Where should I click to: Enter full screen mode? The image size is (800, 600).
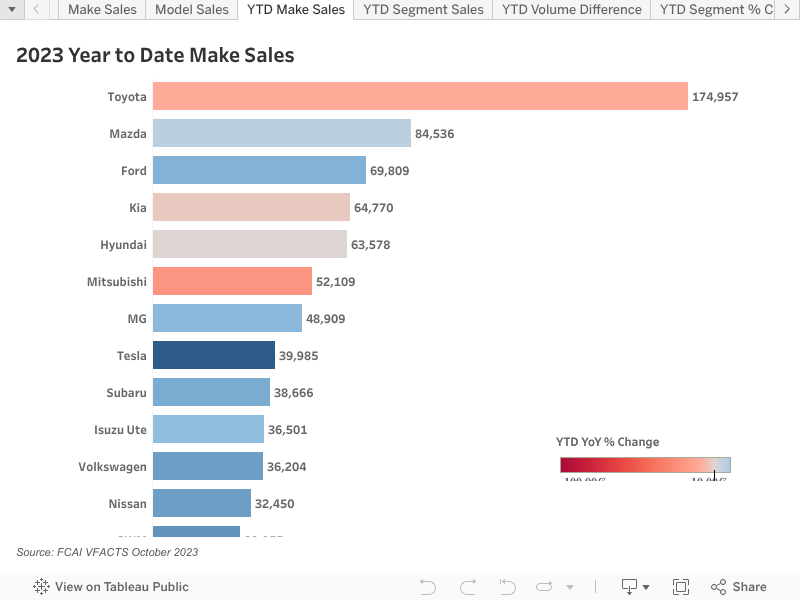coord(681,587)
